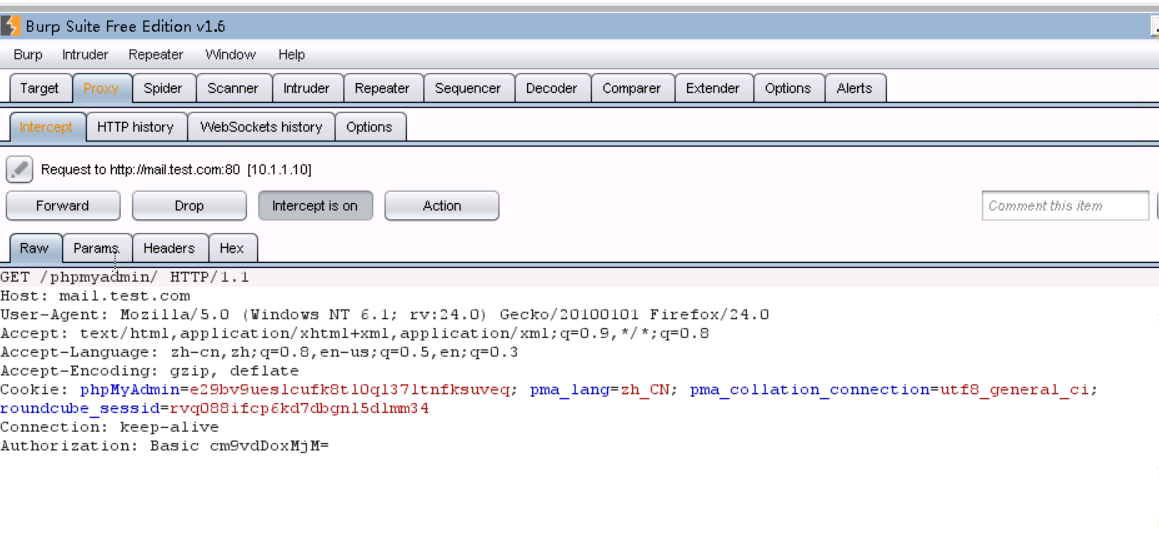Open the Proxy Options sub-tab
The height and width of the screenshot is (536, 1159).
click(x=370, y=127)
